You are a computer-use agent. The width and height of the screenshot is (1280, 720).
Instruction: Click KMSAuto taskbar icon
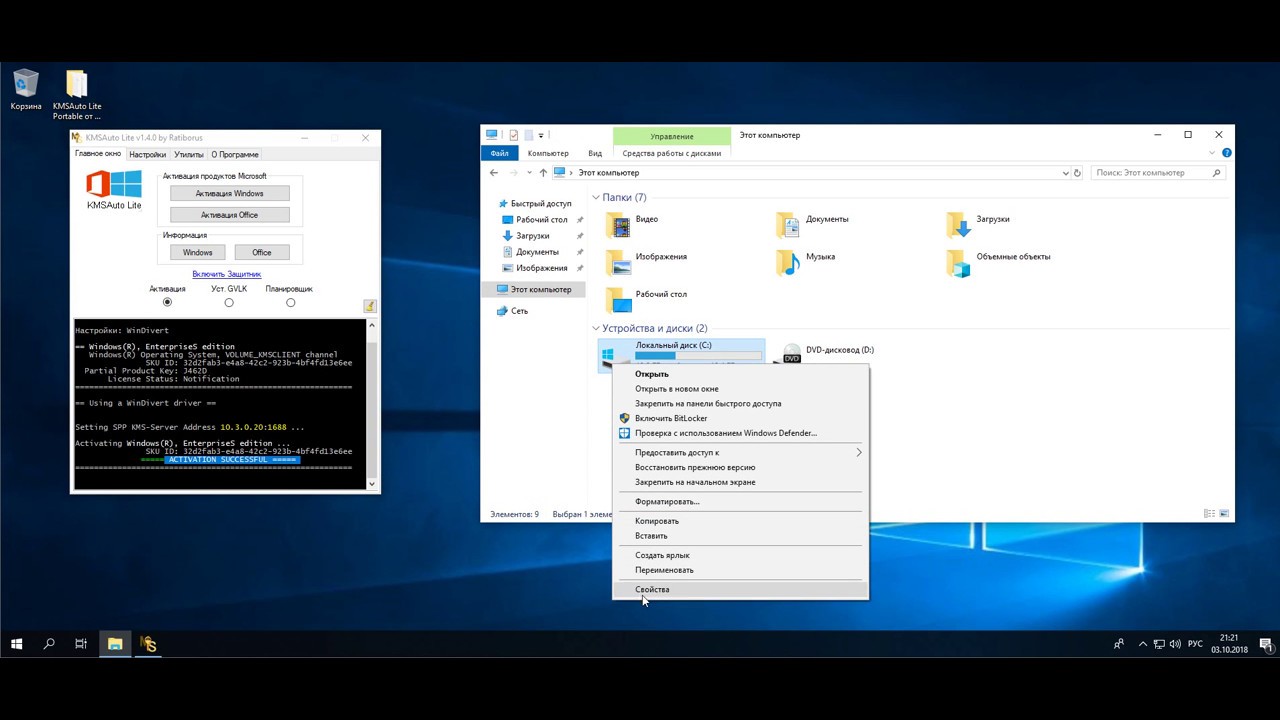pyautogui.click(x=149, y=644)
